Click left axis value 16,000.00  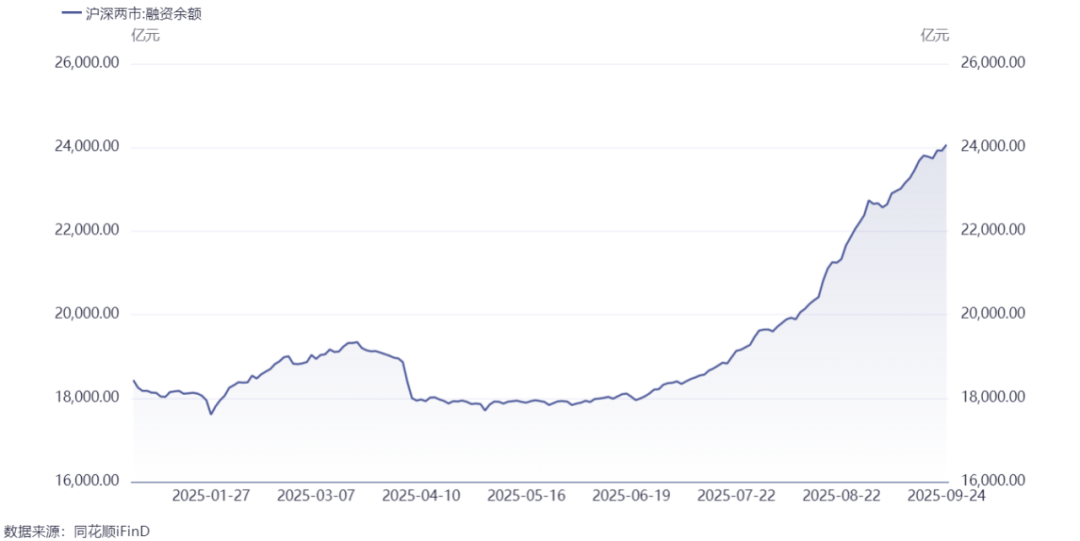(87, 480)
